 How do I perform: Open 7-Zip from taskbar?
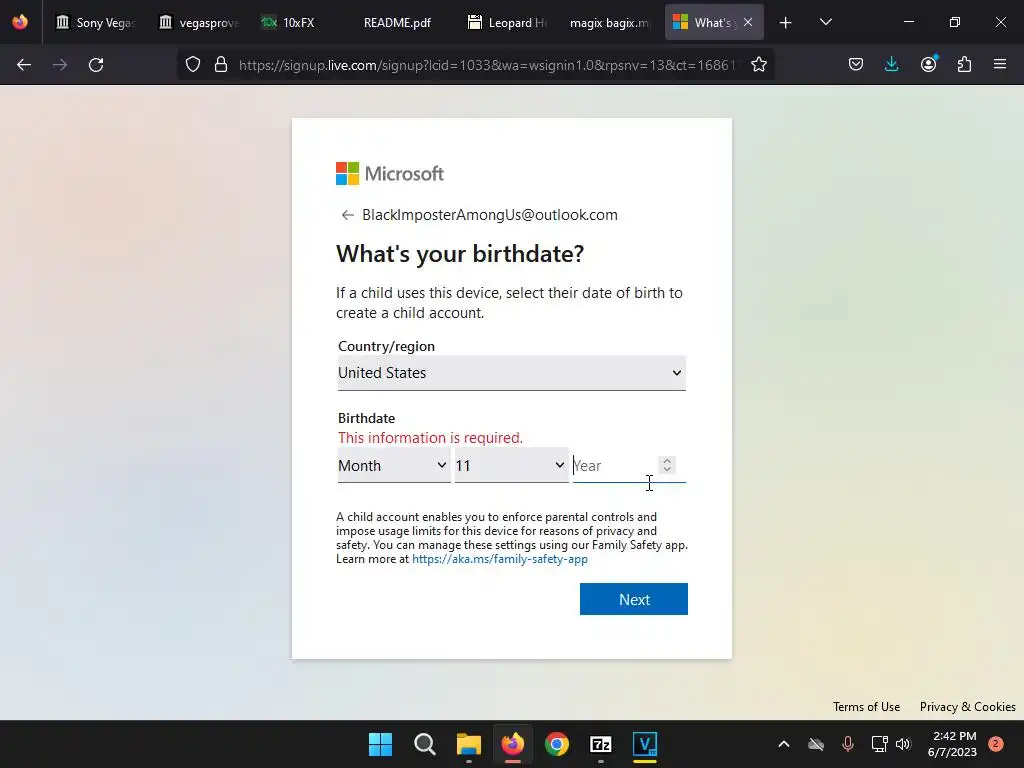pos(601,744)
